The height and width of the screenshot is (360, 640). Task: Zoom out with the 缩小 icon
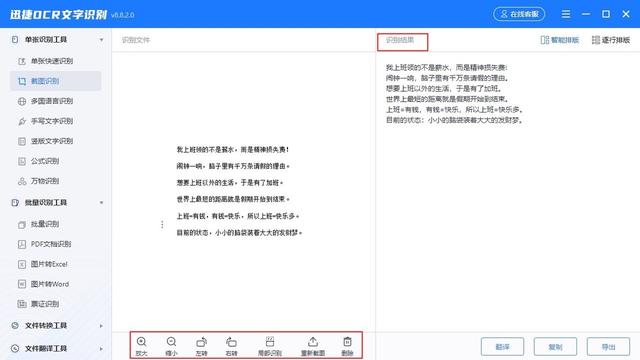pos(171,346)
